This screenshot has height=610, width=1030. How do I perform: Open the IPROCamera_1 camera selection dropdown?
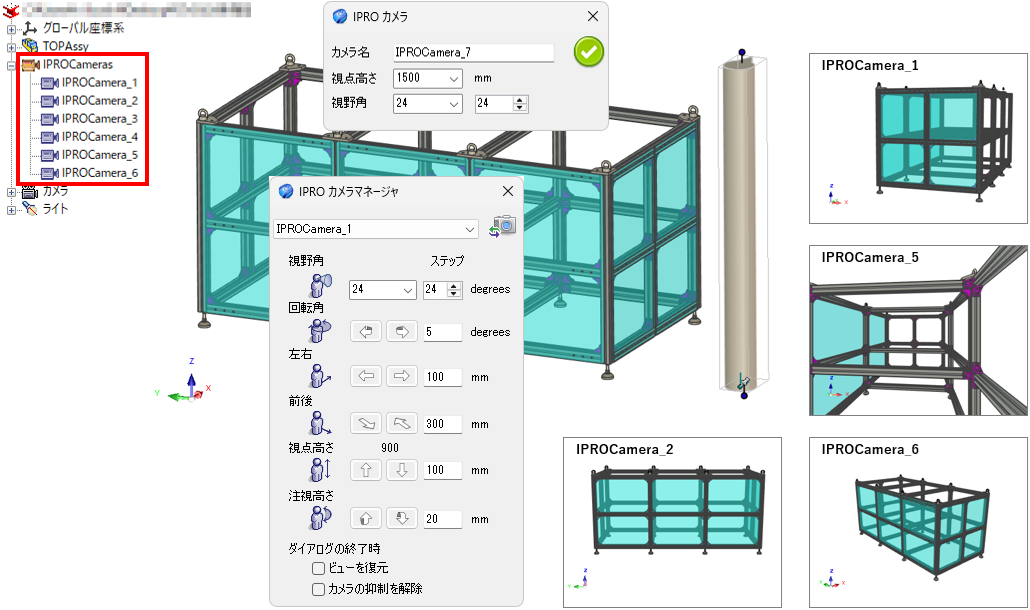point(470,229)
